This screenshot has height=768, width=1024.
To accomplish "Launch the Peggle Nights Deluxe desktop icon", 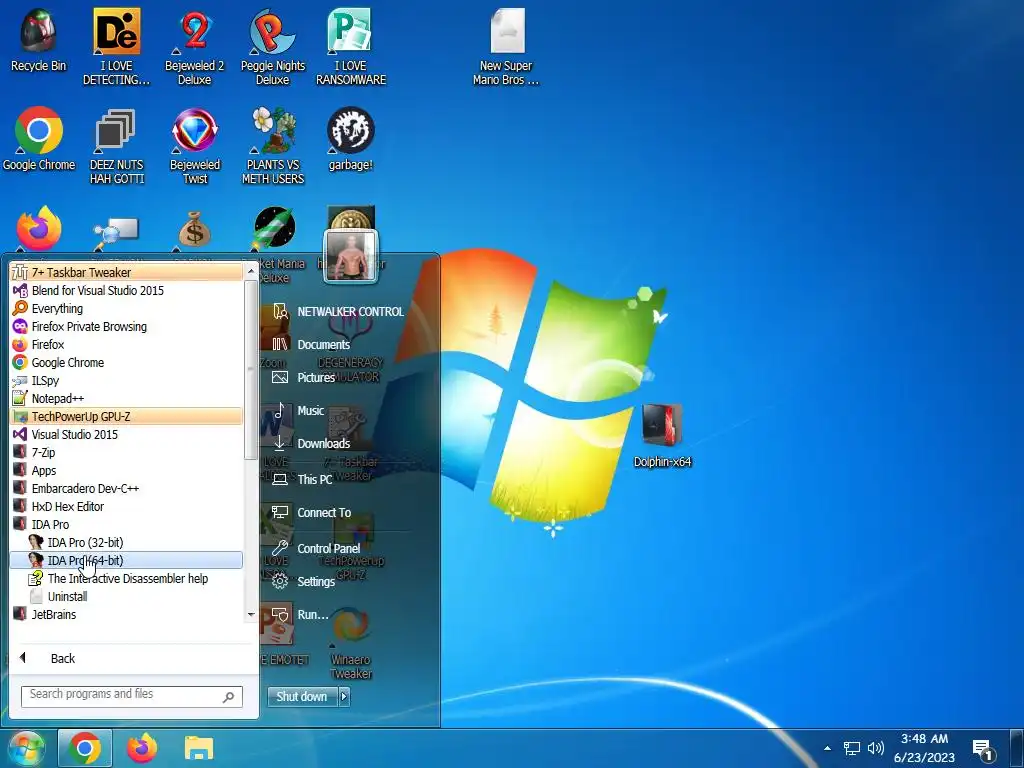I will (272, 46).
